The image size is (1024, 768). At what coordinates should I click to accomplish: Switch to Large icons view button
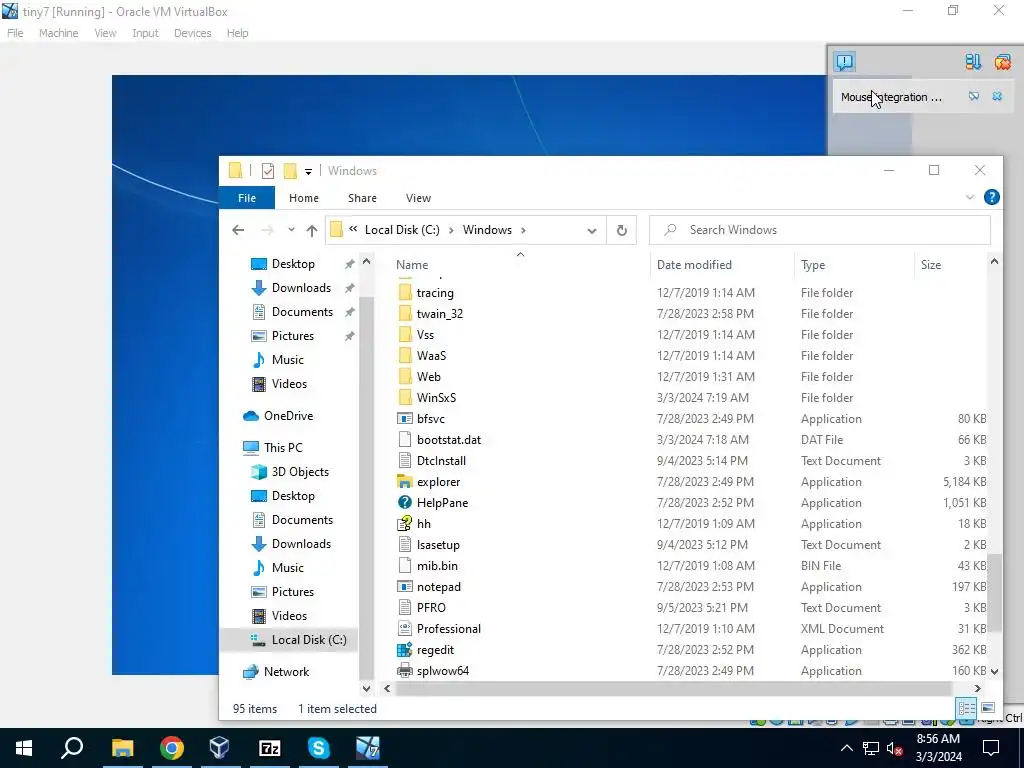coord(987,708)
